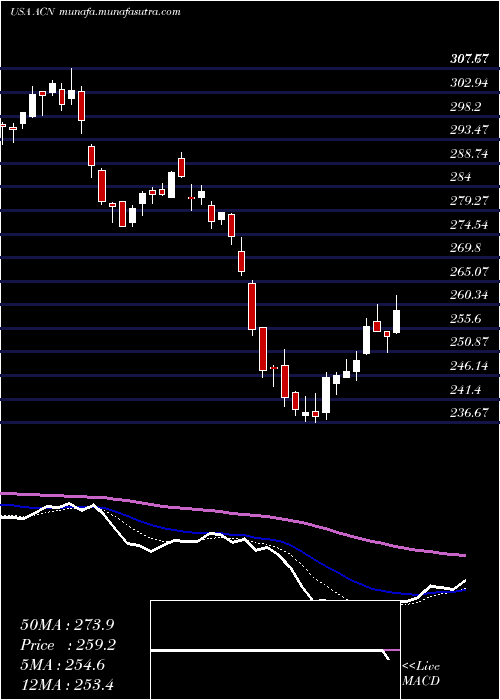Click the 255.6 price label
Screen dimensions: 500x700
466,319
